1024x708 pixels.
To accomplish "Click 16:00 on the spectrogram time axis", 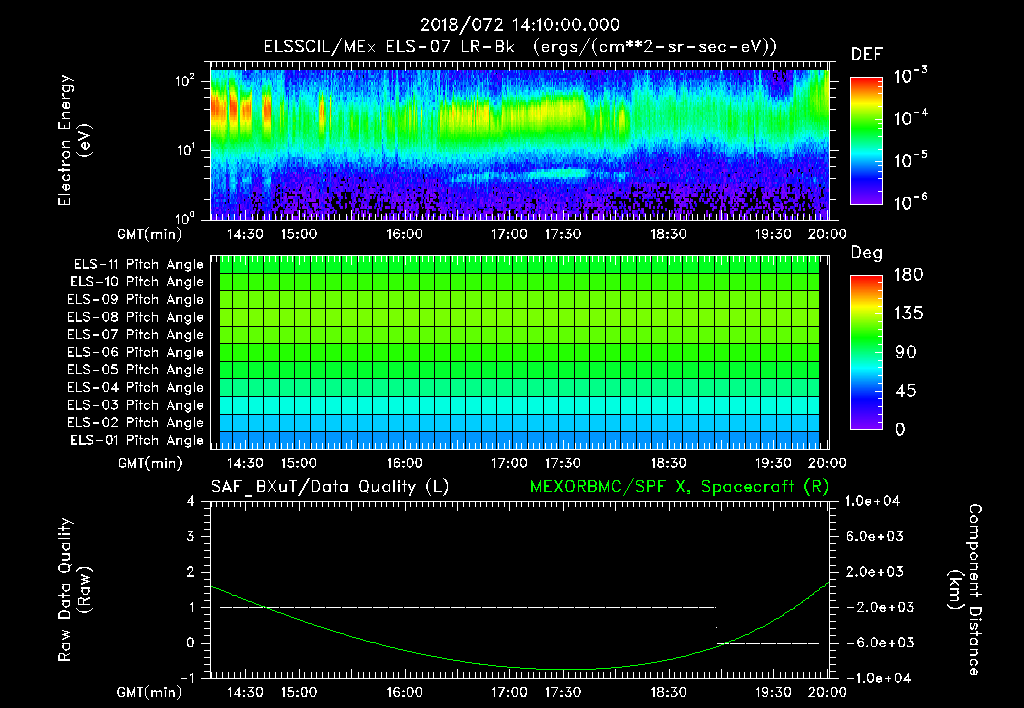I will click(404, 234).
